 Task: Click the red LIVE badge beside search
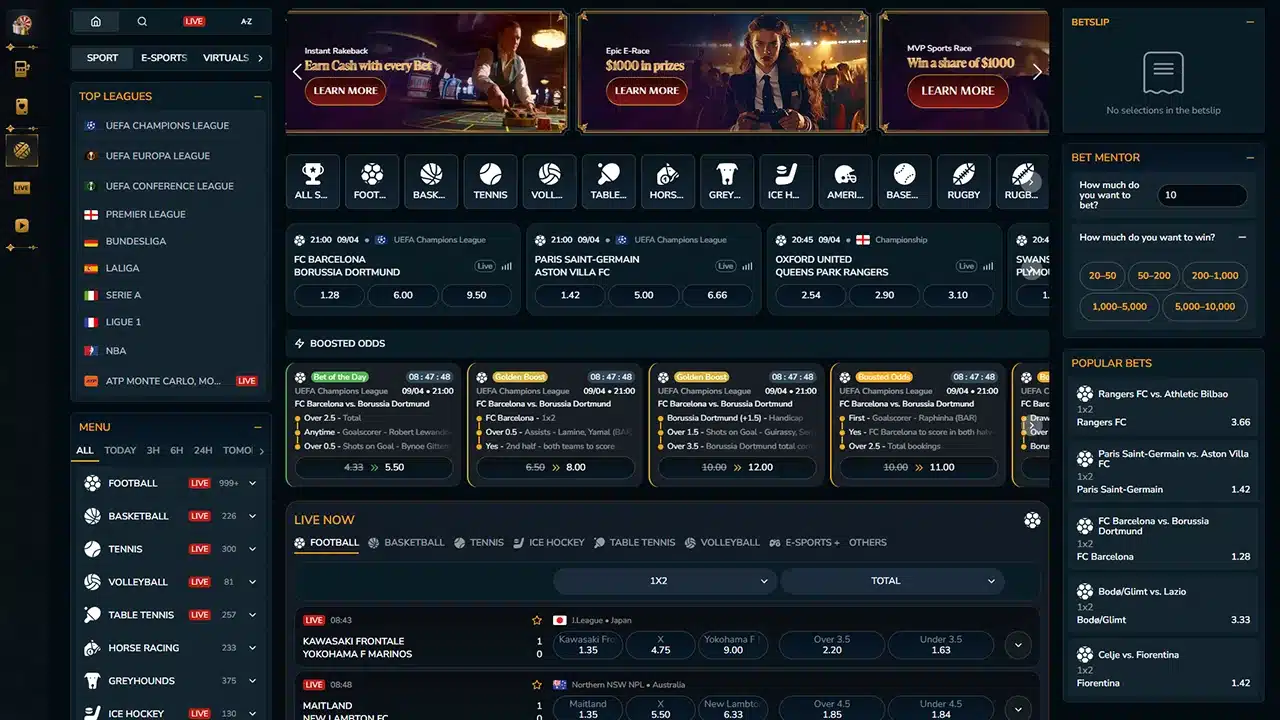[x=194, y=21]
